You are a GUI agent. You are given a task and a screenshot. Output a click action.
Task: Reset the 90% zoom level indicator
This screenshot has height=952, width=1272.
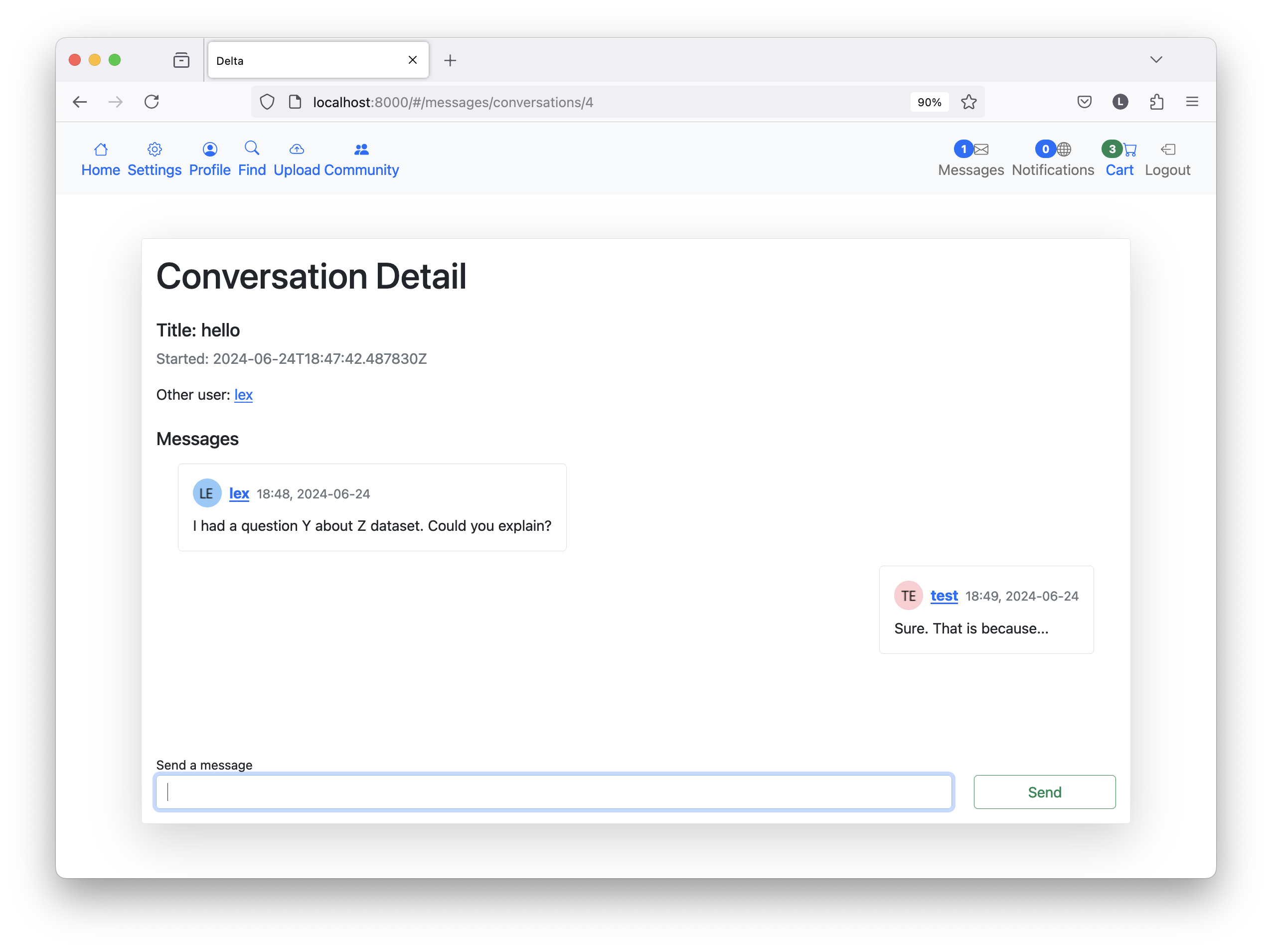[x=929, y=102]
